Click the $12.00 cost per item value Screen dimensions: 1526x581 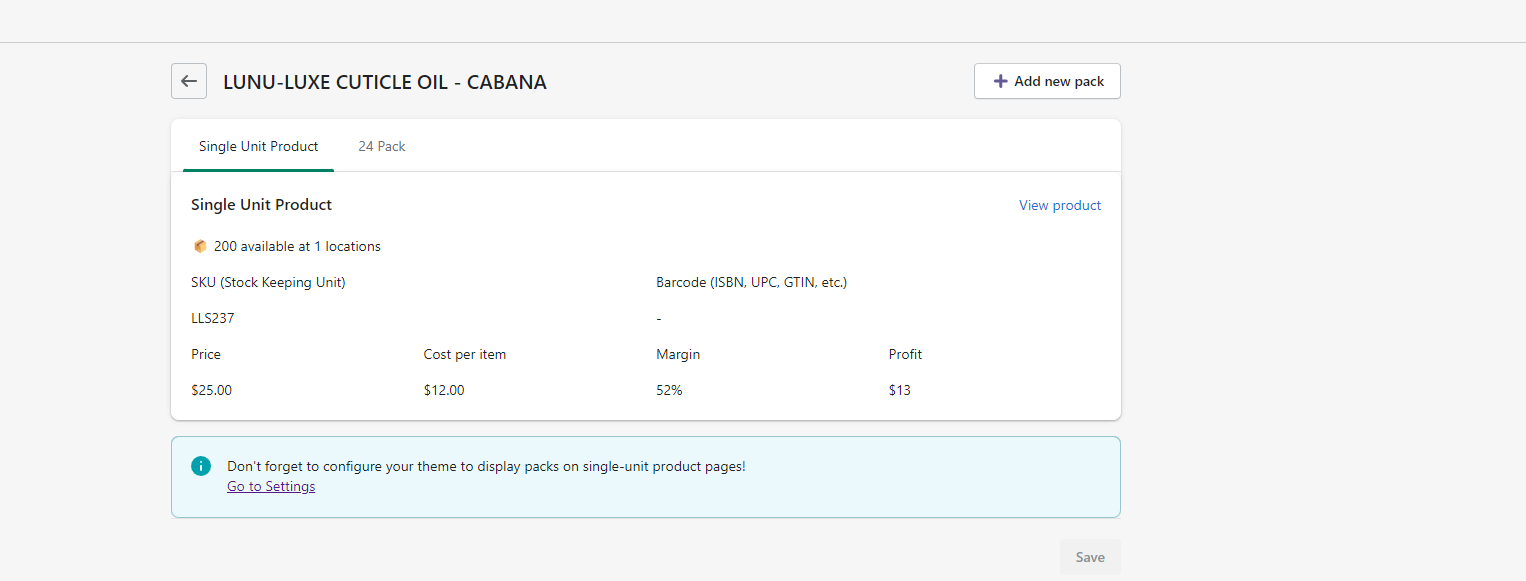[x=444, y=390]
